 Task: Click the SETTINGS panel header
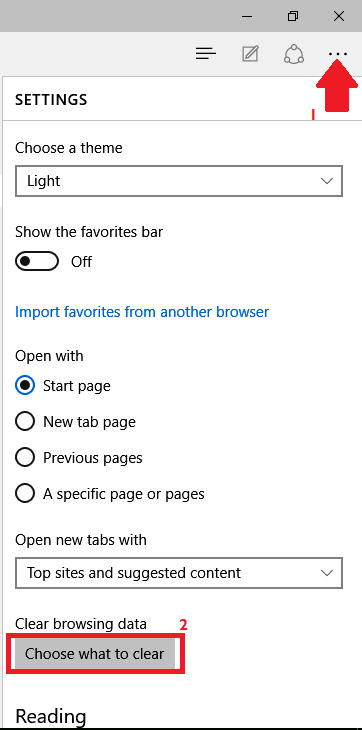[51, 100]
